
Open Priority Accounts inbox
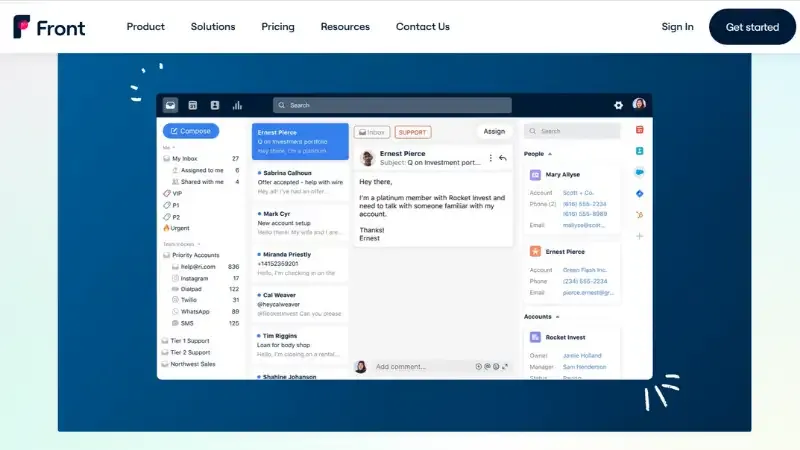tap(191, 255)
